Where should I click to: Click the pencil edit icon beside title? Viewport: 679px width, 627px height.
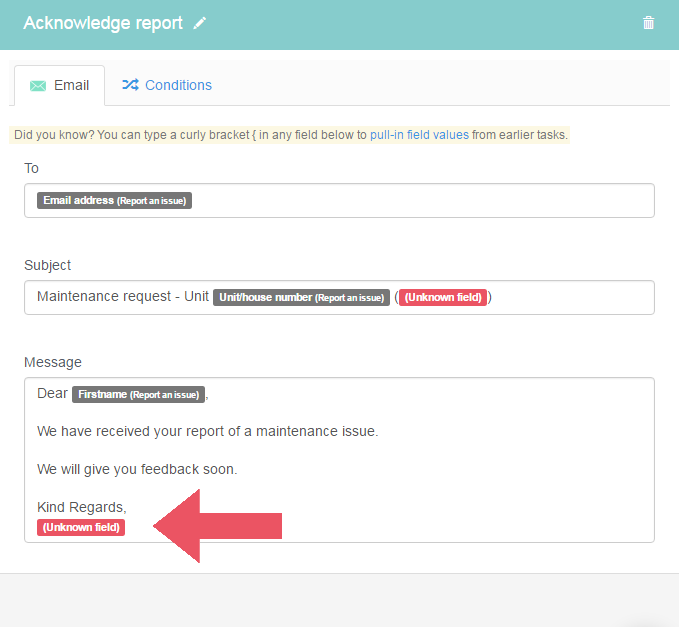(x=200, y=23)
